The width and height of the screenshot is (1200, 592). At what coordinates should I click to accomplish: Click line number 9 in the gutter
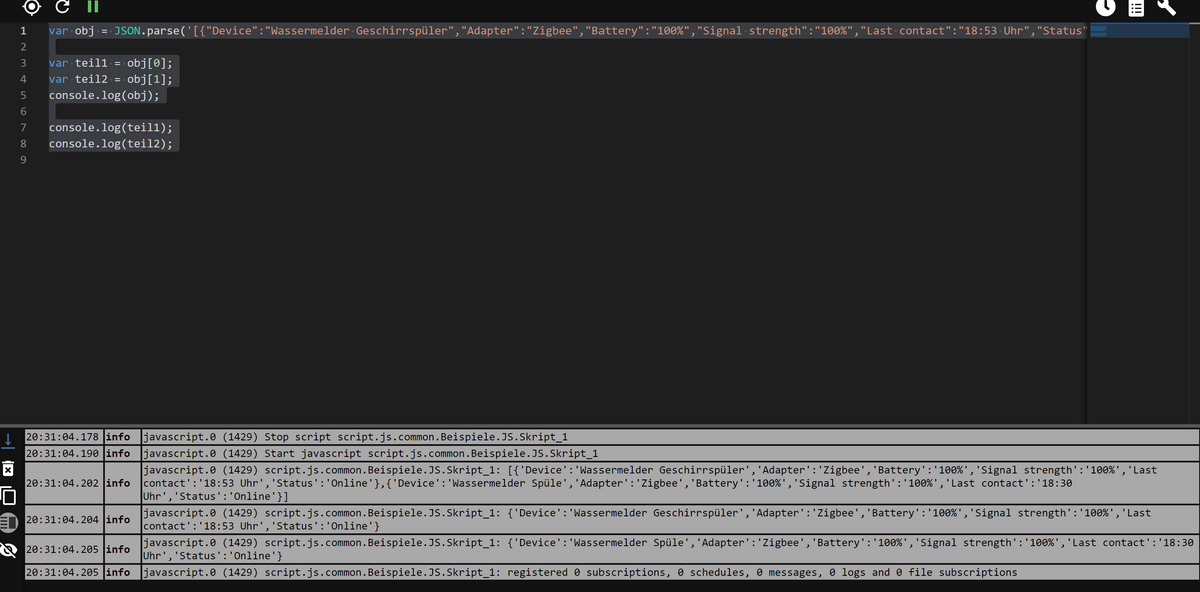[x=22, y=160]
